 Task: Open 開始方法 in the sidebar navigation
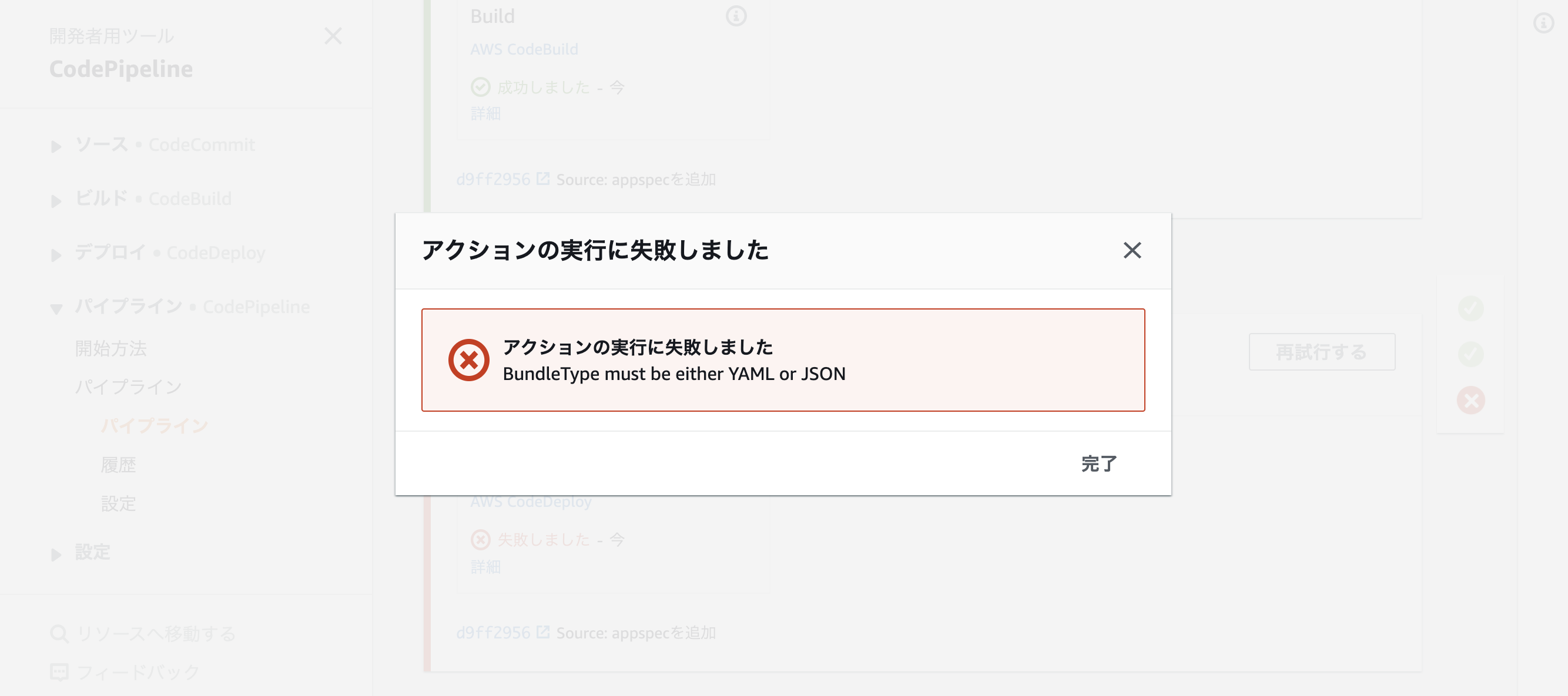[112, 348]
